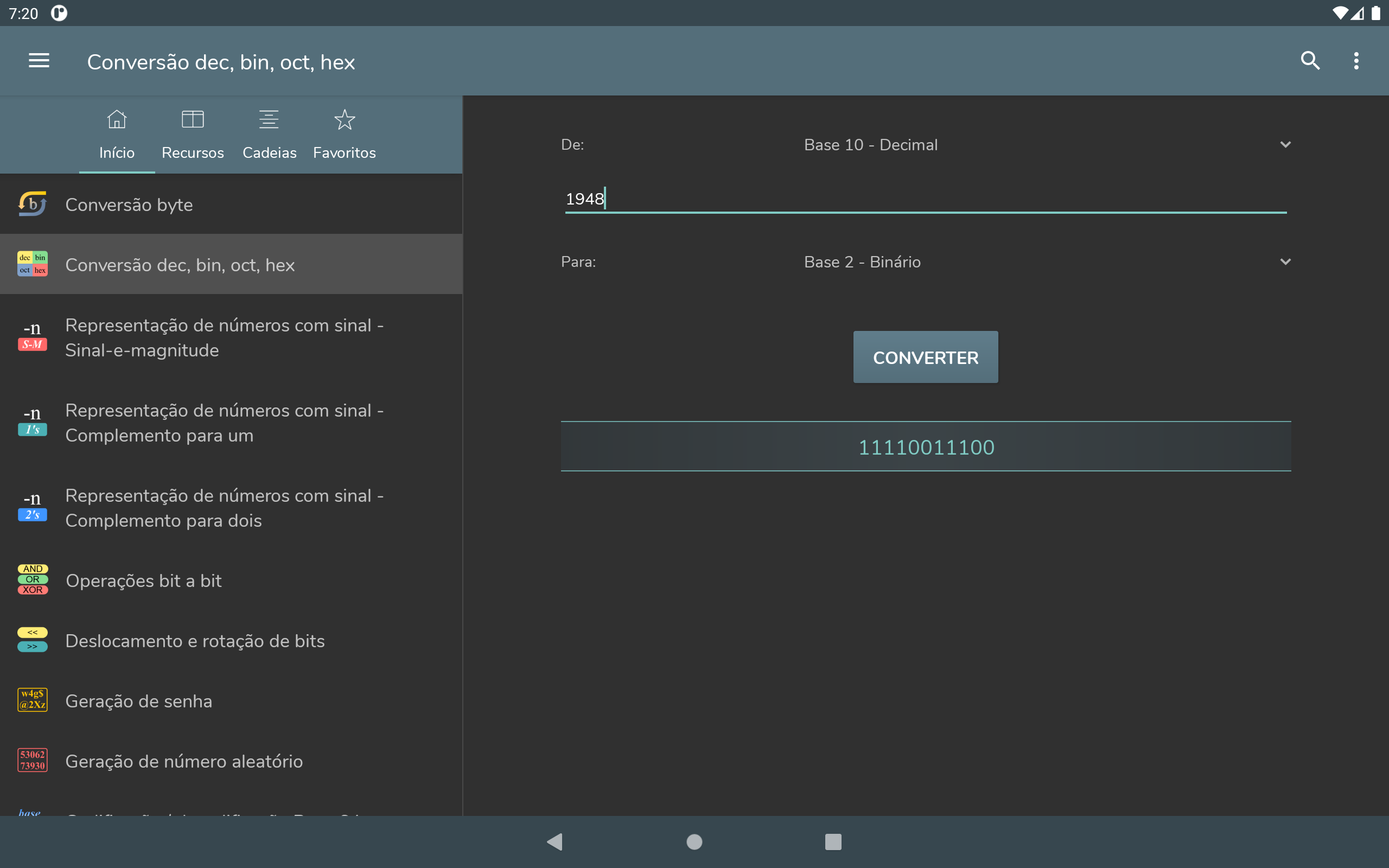Click the Recursos table icon
This screenshot has height=868, width=1389.
(x=193, y=119)
